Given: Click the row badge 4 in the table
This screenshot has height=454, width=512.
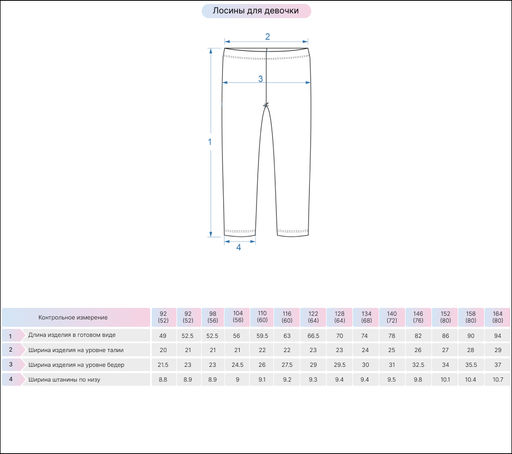Looking at the screenshot, I should coord(13,379).
